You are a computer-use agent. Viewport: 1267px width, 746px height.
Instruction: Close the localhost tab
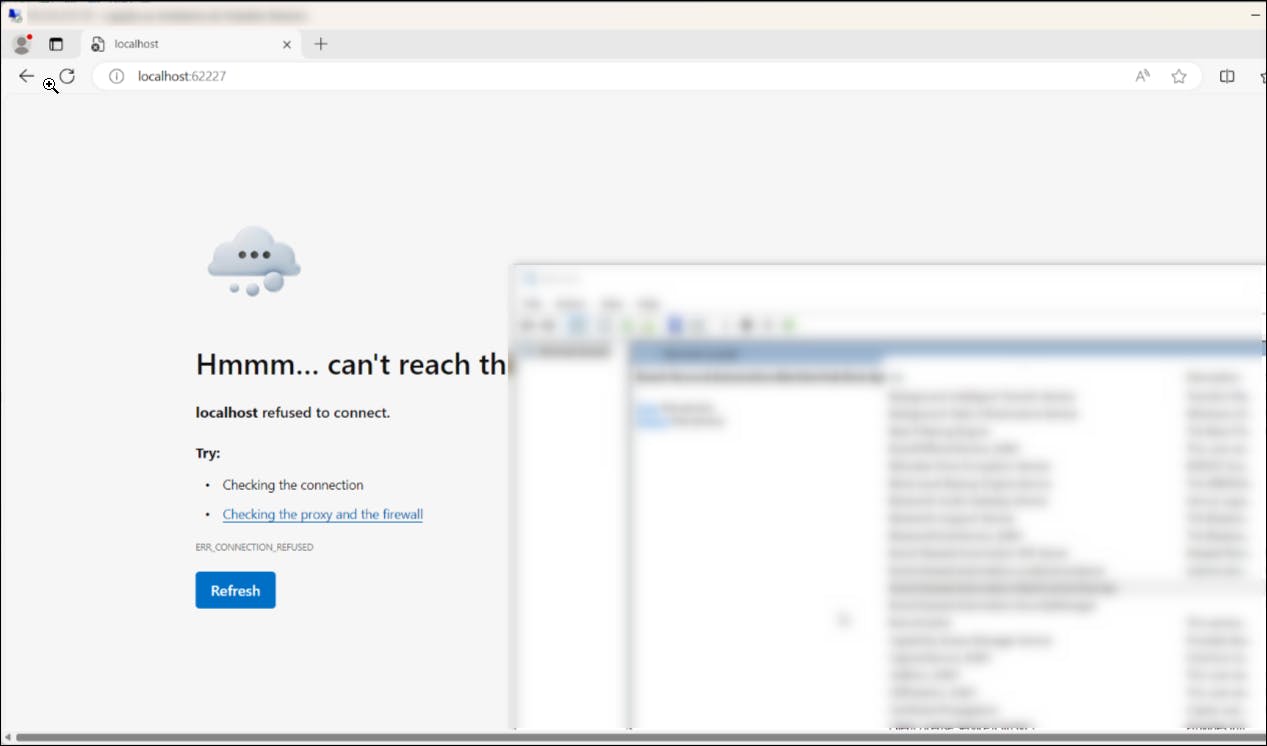(x=287, y=44)
